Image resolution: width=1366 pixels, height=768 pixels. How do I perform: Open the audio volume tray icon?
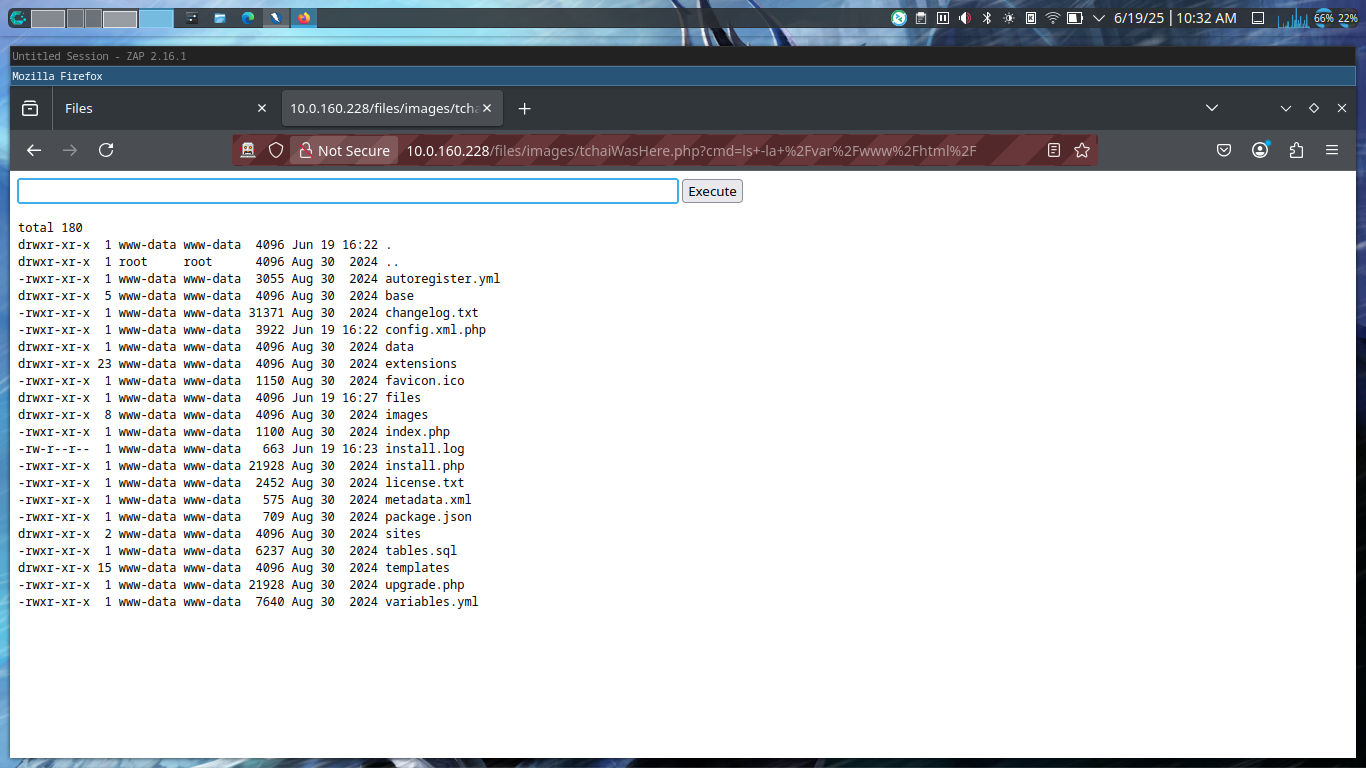965,18
